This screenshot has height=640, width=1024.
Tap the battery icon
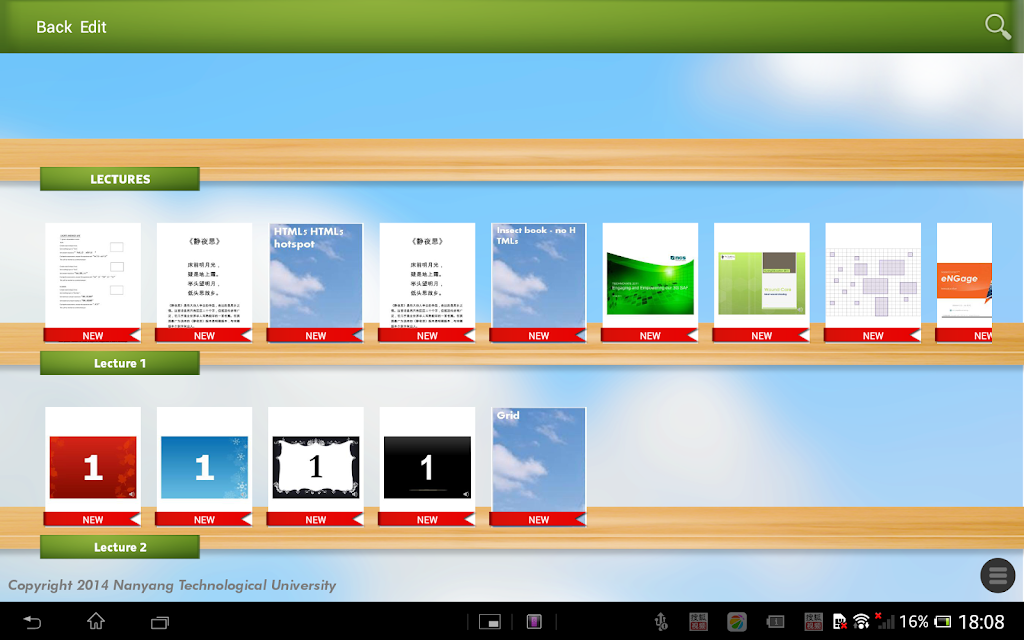[x=942, y=622]
